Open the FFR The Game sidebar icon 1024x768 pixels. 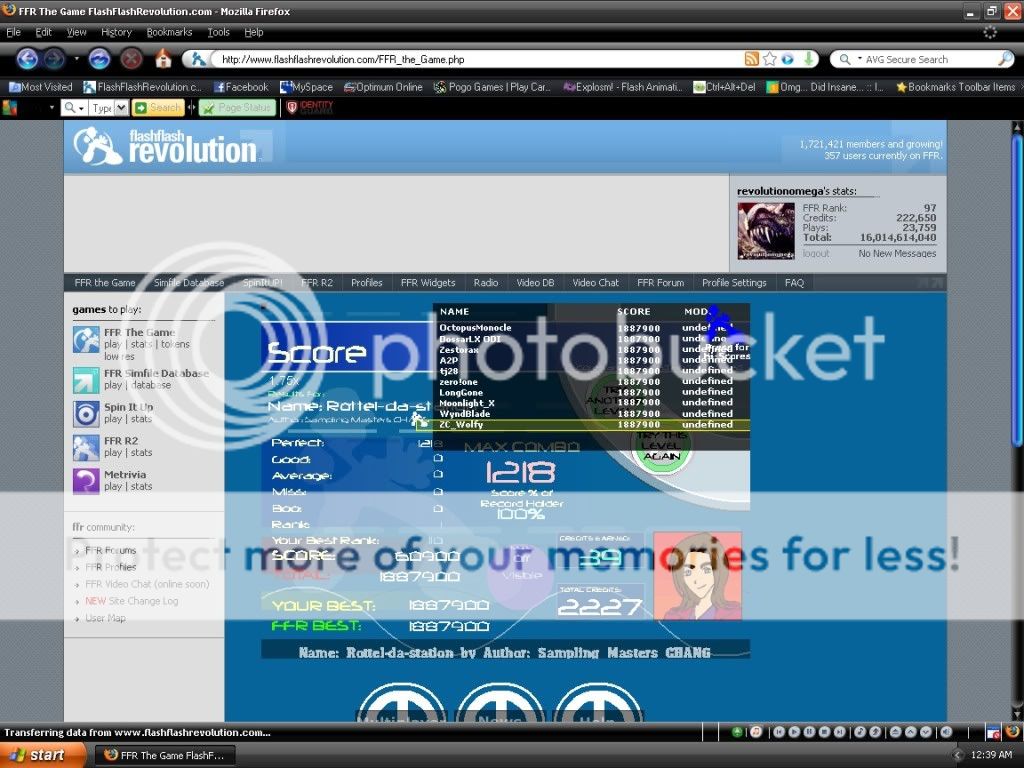(x=86, y=340)
